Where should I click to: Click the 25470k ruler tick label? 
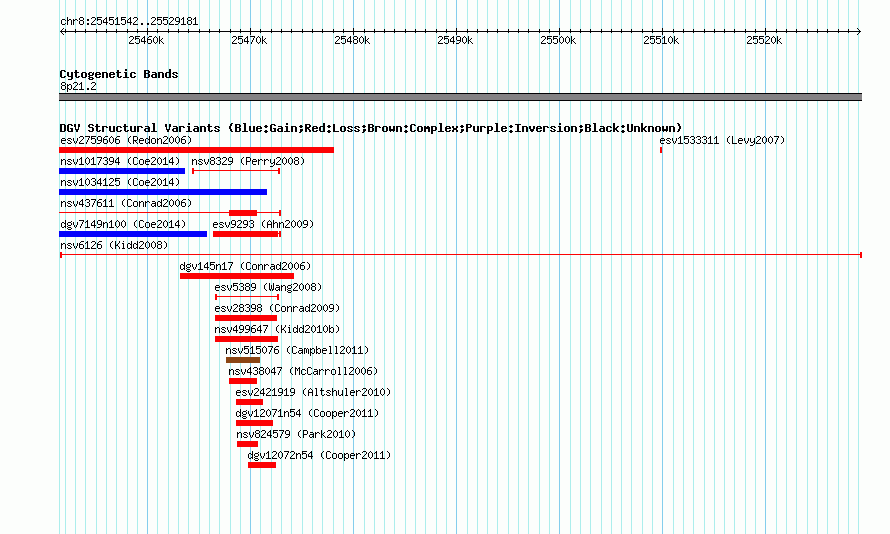click(x=249, y=40)
